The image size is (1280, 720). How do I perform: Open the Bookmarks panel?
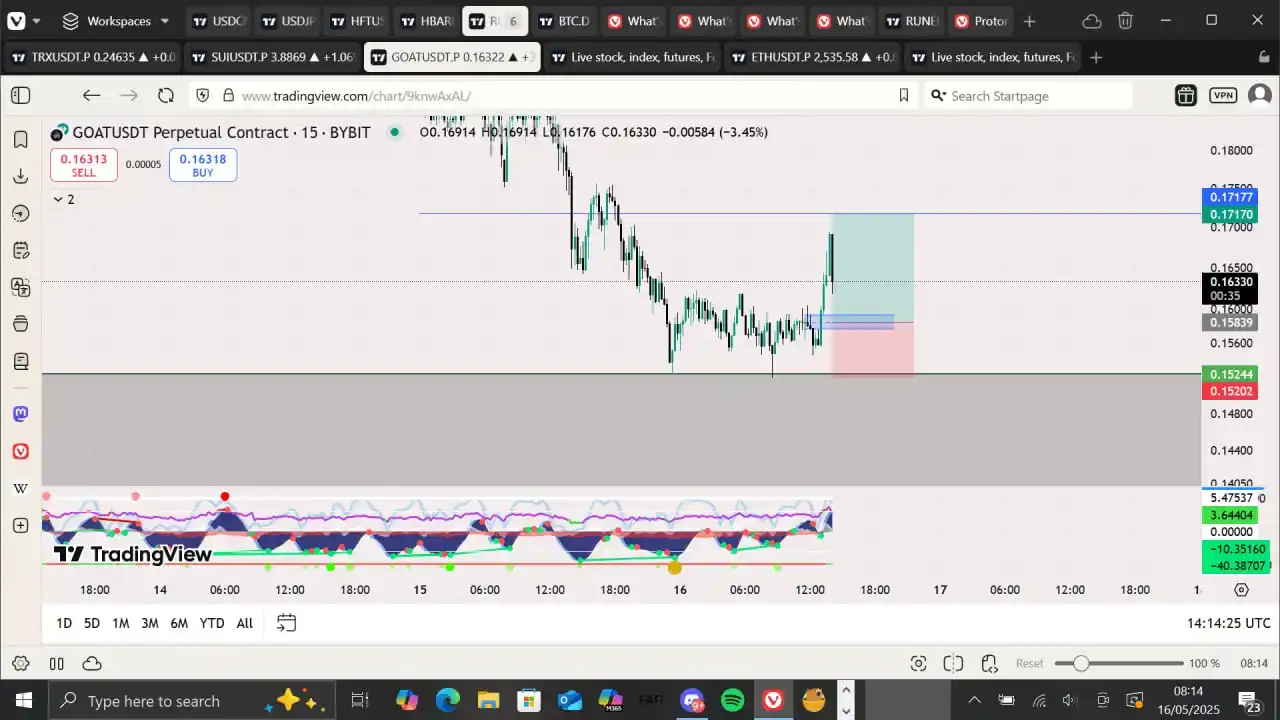20,139
